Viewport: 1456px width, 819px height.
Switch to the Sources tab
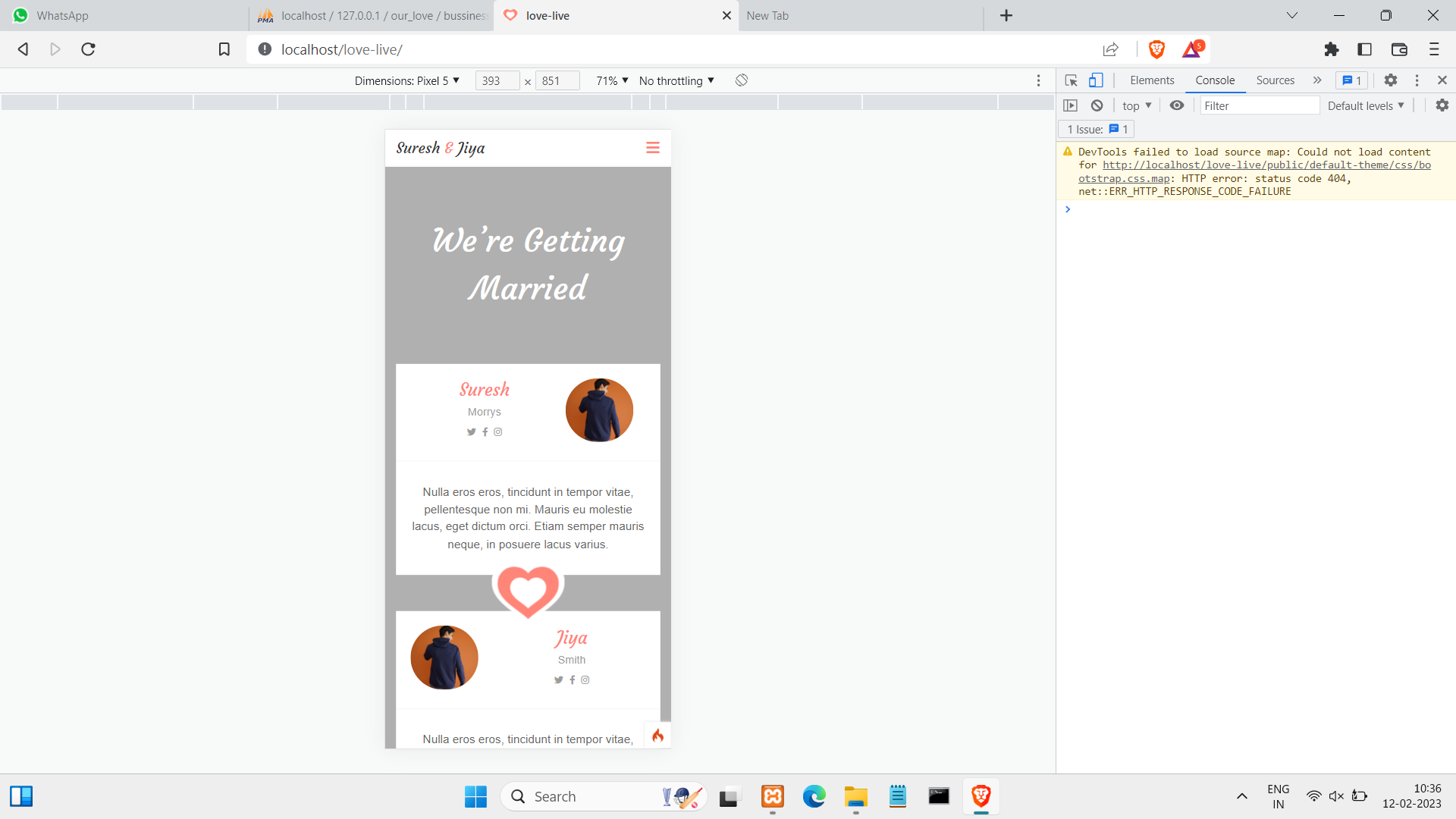point(1276,80)
